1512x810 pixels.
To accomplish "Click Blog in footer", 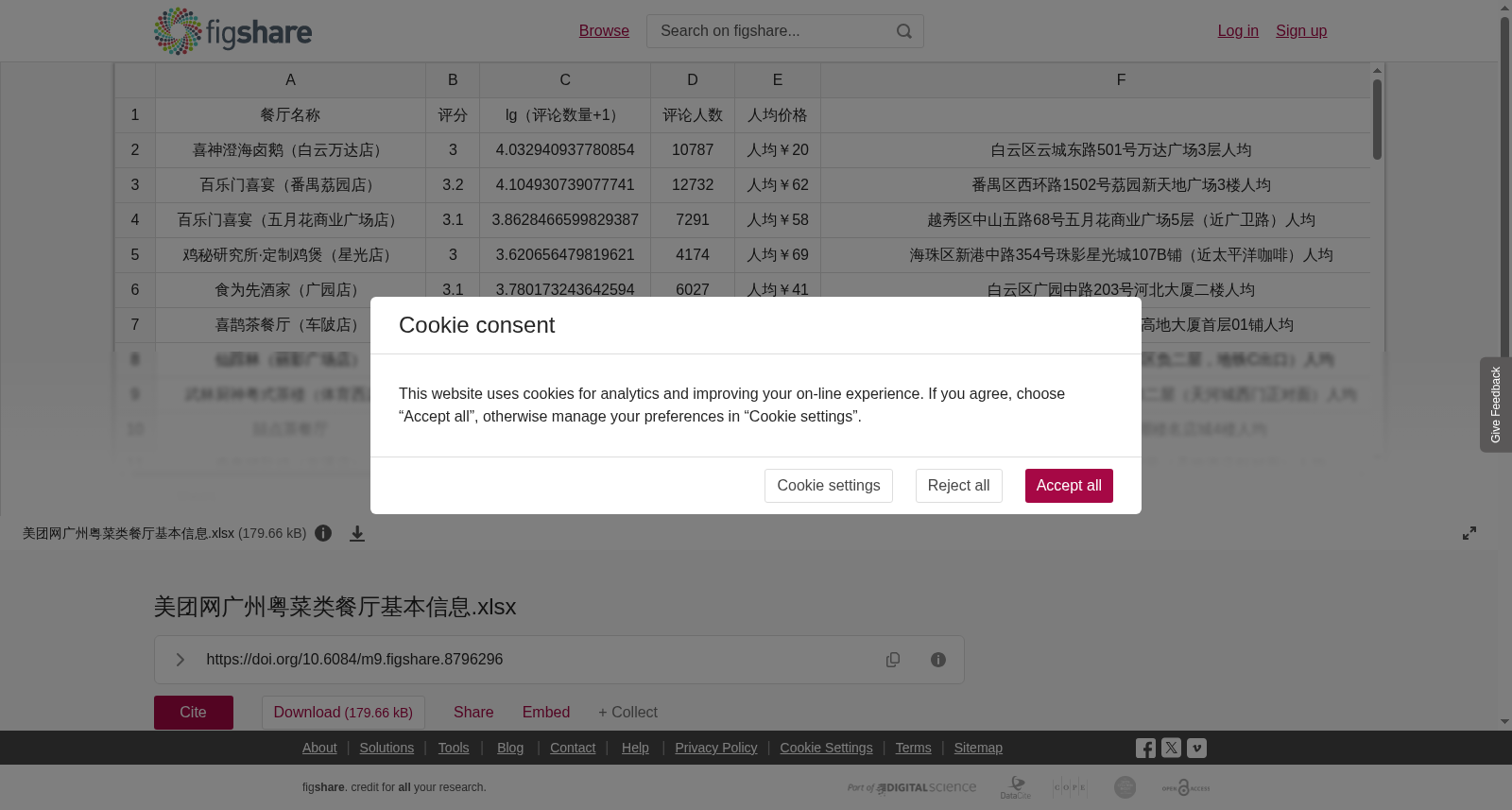I will [510, 748].
